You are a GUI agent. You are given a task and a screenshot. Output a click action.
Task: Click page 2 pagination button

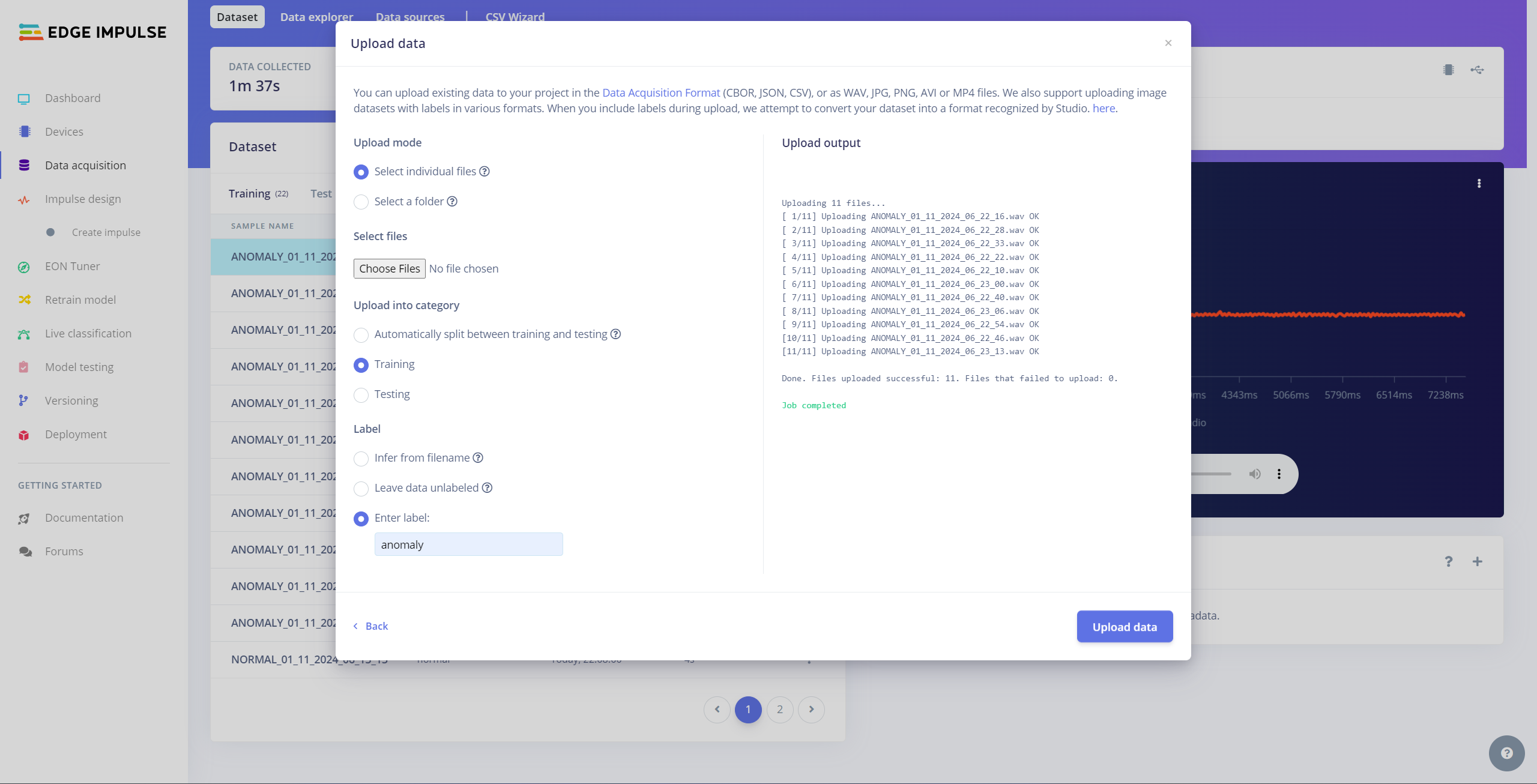(781, 709)
